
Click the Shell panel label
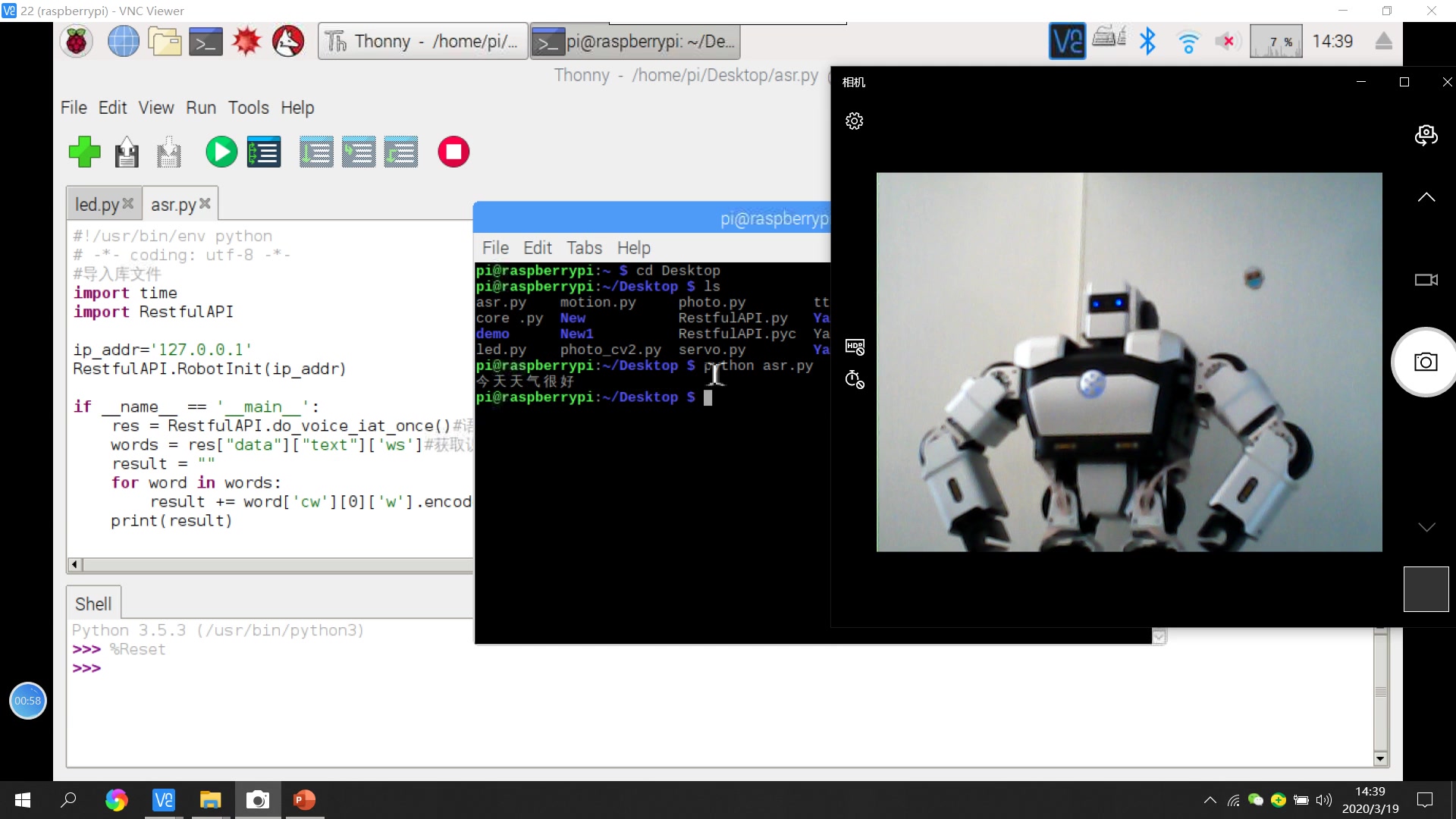[x=93, y=603]
